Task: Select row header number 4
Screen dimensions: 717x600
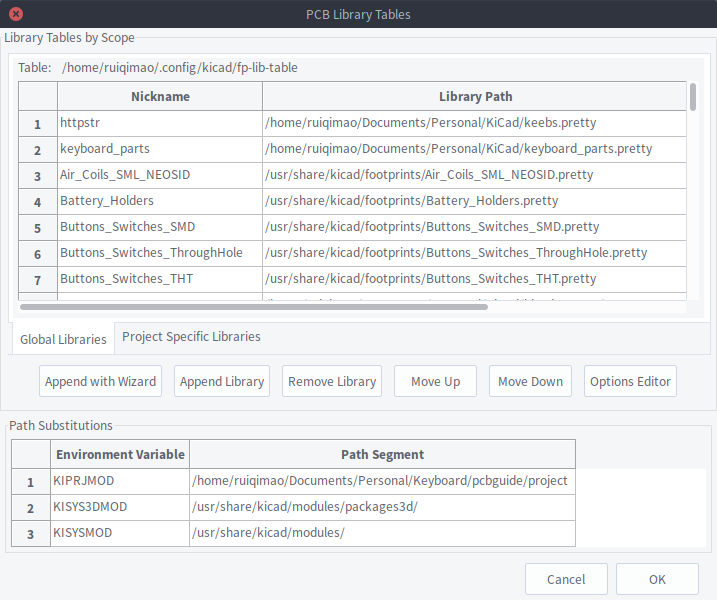Action: [38, 202]
